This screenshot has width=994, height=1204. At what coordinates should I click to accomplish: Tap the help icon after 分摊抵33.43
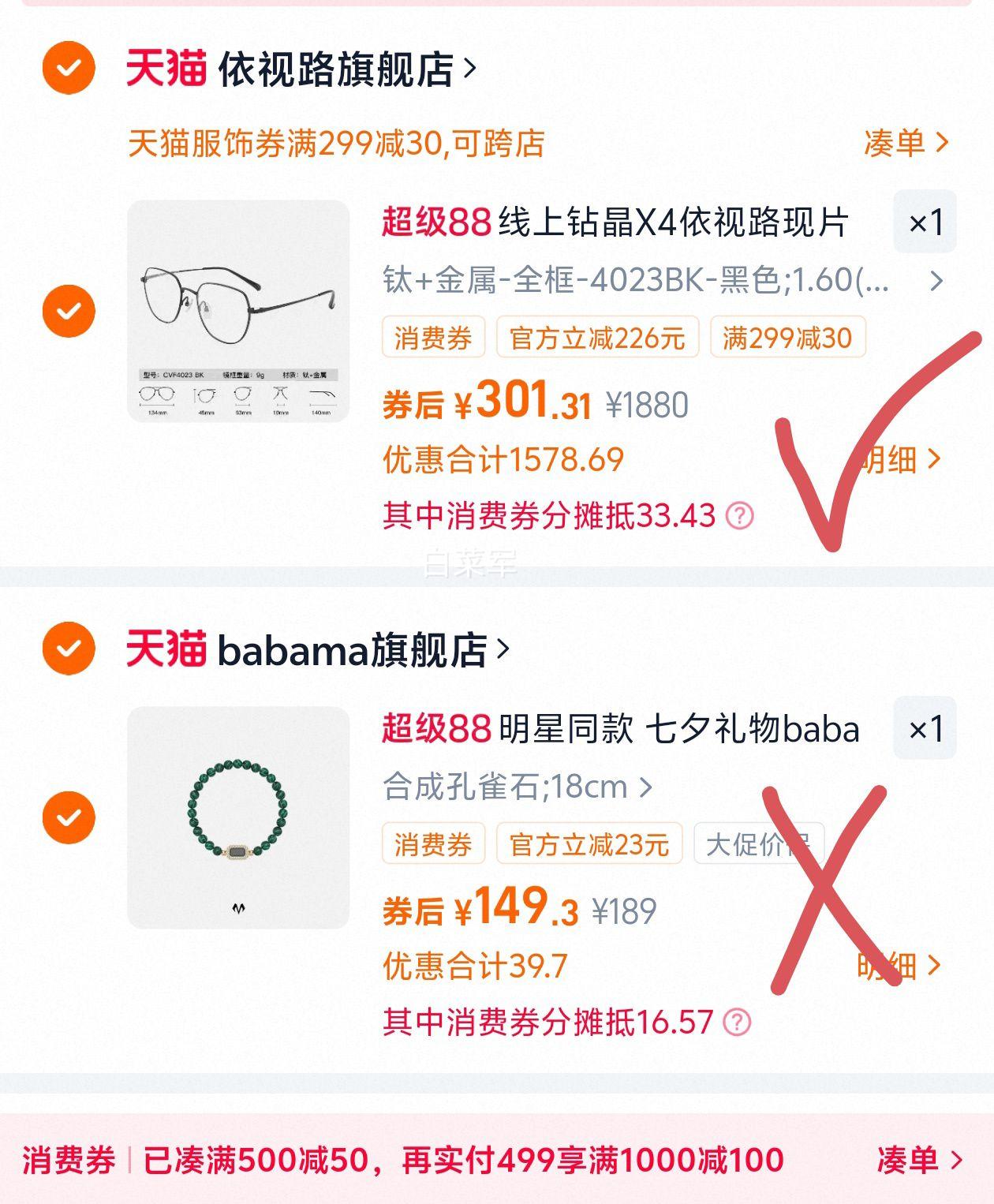[740, 516]
